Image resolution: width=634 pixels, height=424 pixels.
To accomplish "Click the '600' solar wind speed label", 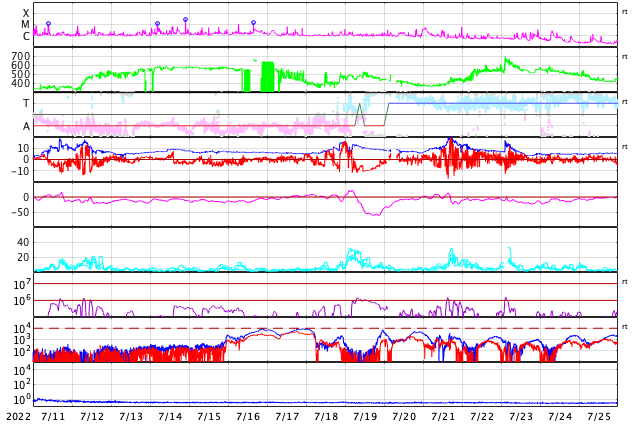I will coord(20,65).
